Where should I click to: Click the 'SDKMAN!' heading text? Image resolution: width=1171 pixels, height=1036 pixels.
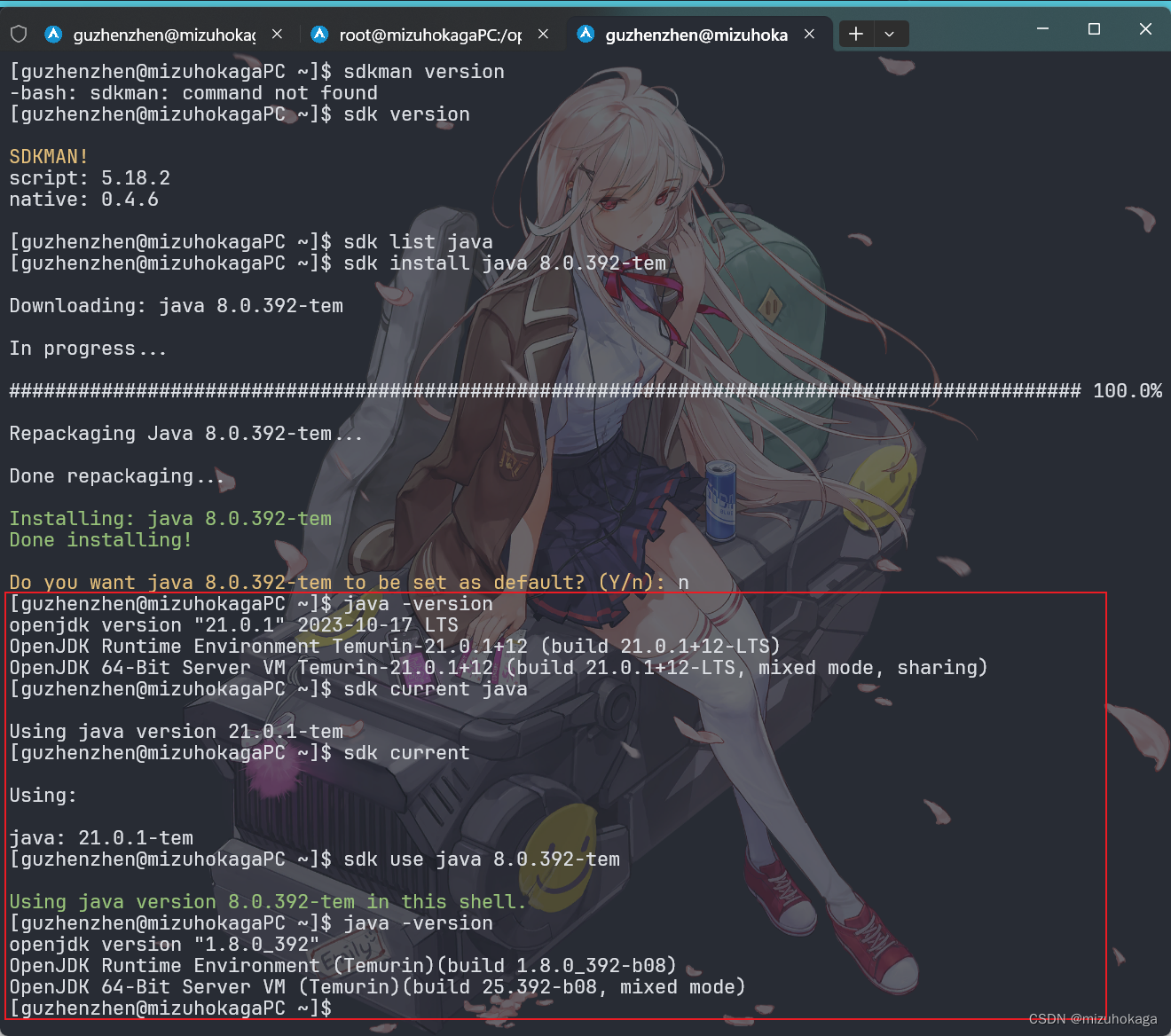point(49,157)
